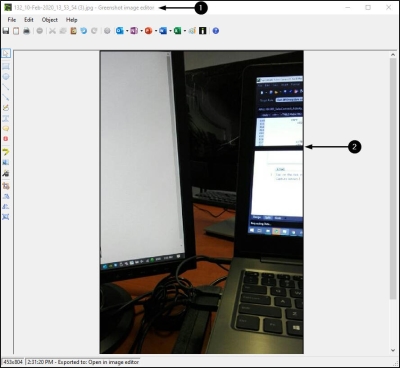Click the blue Undo arrow icon
The image size is (400, 368).
coord(84,31)
